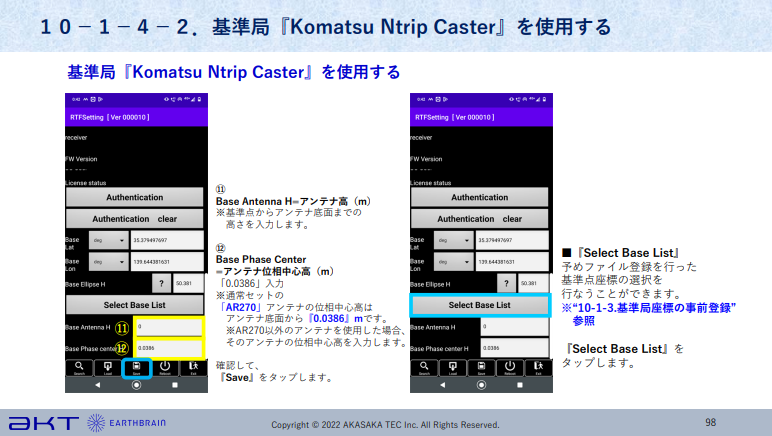Open Base Lat deg dropdown in left phone
772x436 pixels.
pyautogui.click(x=109, y=241)
